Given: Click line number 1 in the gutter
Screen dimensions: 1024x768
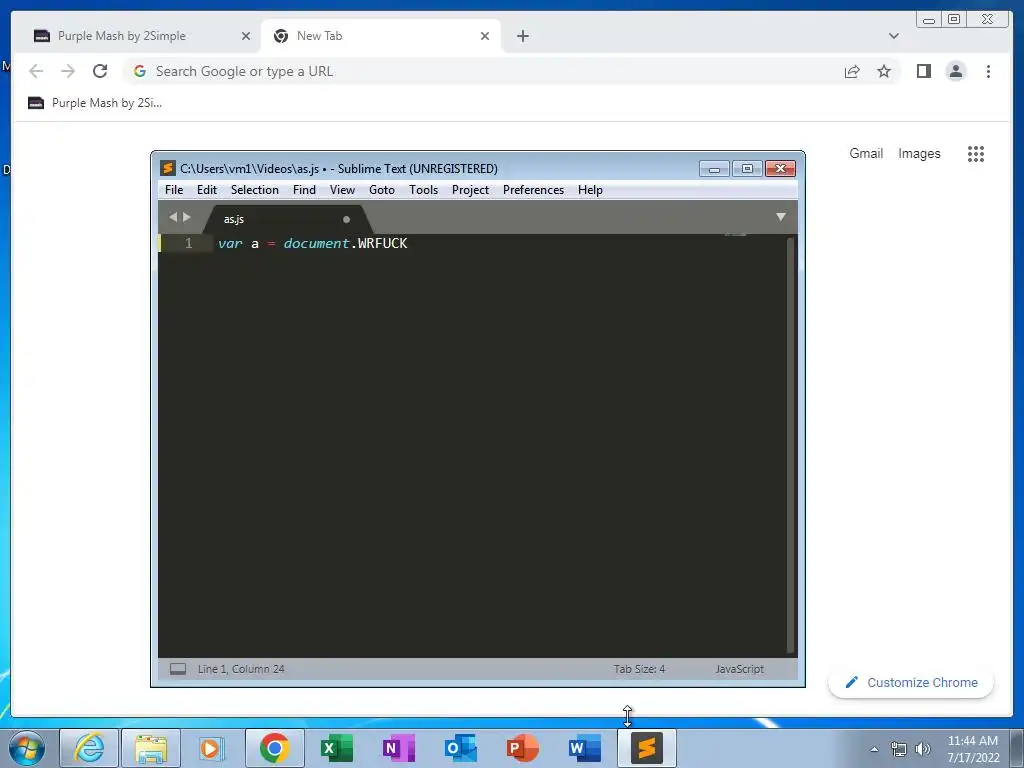Looking at the screenshot, I should tap(189, 243).
